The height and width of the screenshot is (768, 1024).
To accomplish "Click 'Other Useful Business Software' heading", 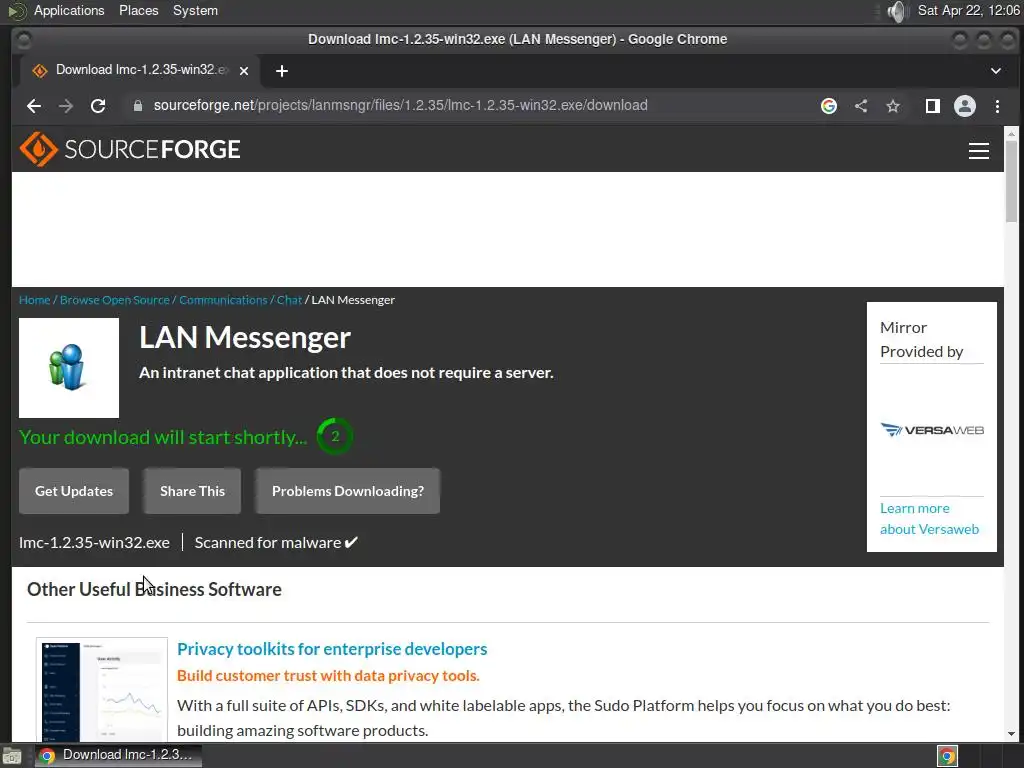I will [x=154, y=589].
